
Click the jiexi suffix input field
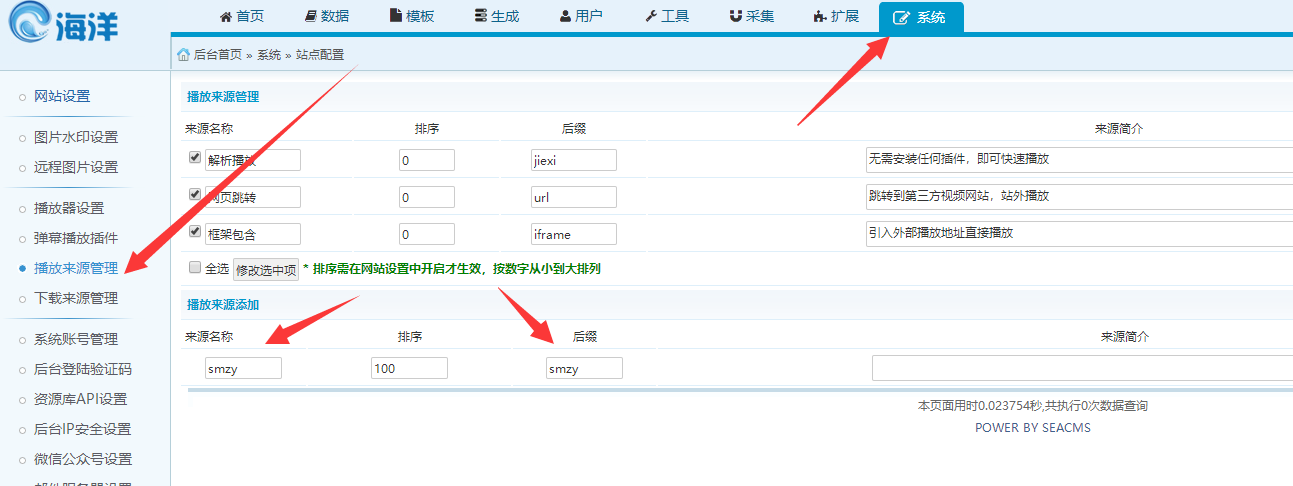point(573,160)
